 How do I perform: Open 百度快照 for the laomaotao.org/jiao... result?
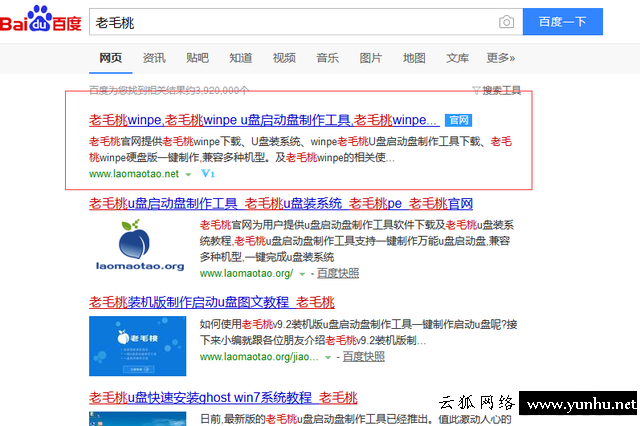(x=364, y=357)
